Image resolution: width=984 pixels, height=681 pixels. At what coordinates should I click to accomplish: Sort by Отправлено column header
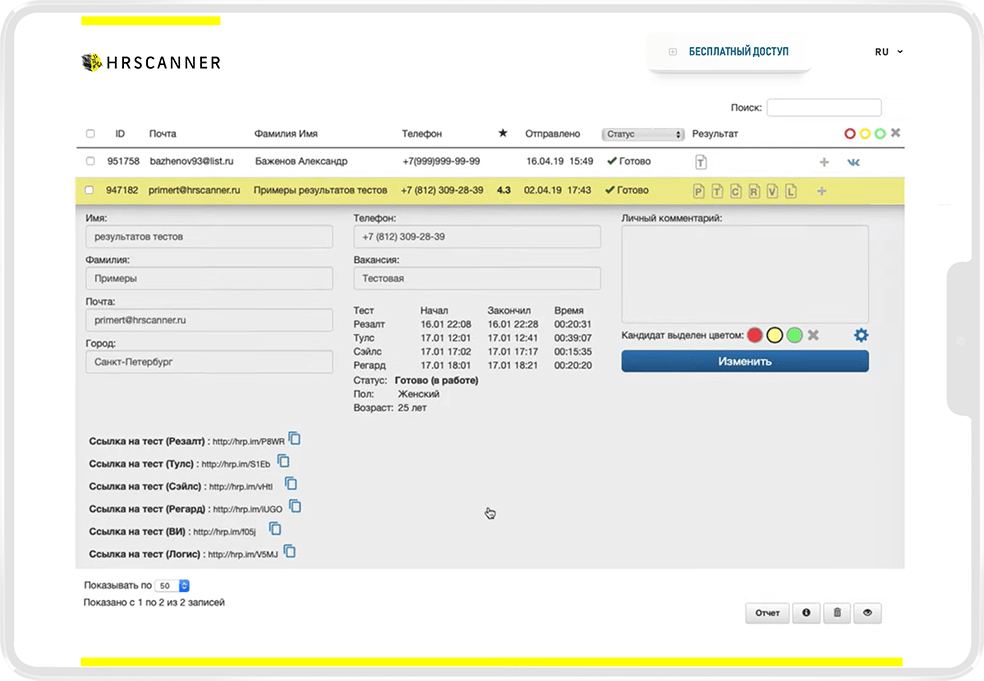[552, 134]
